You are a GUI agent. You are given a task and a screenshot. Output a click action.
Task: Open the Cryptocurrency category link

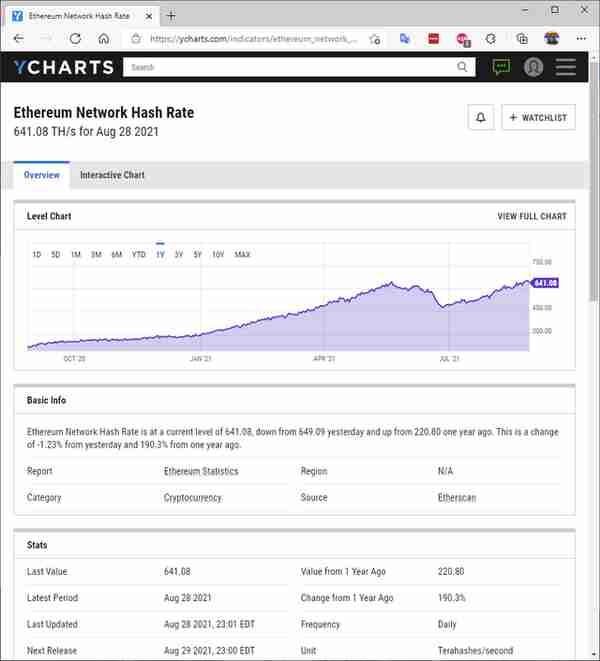tap(193, 498)
